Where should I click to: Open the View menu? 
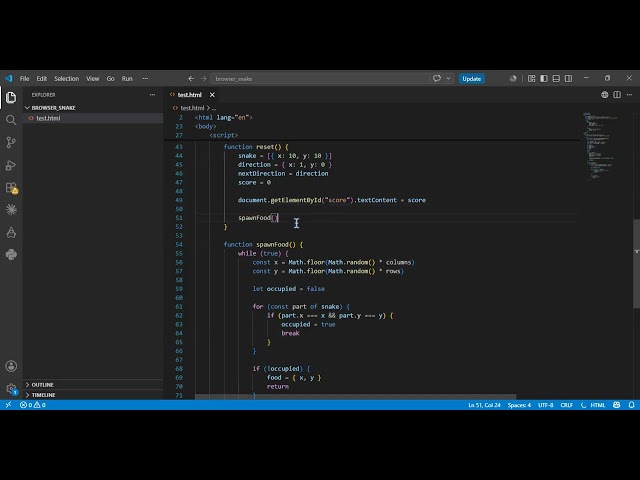93,78
